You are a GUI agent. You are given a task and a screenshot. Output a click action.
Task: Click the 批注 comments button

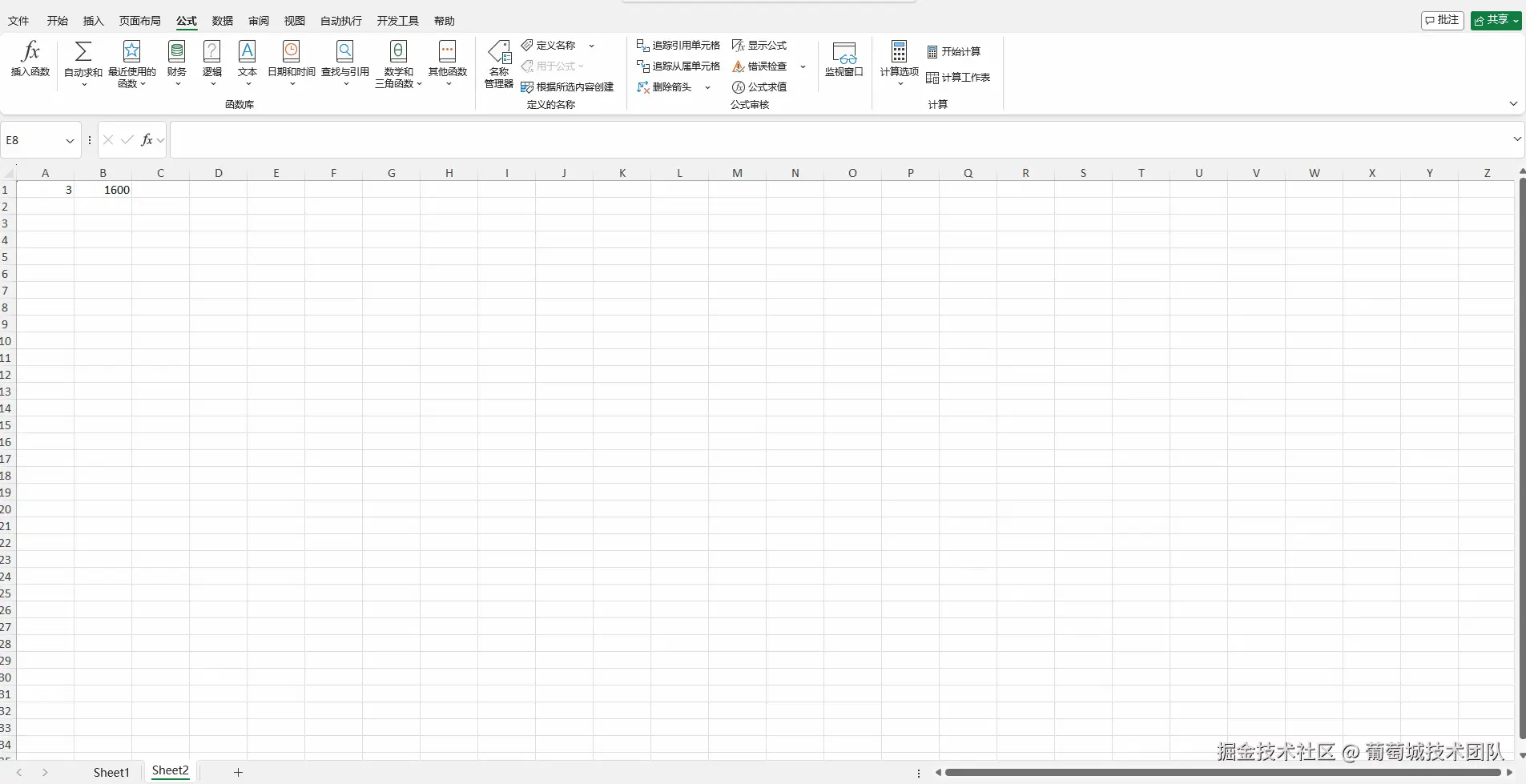(1443, 20)
